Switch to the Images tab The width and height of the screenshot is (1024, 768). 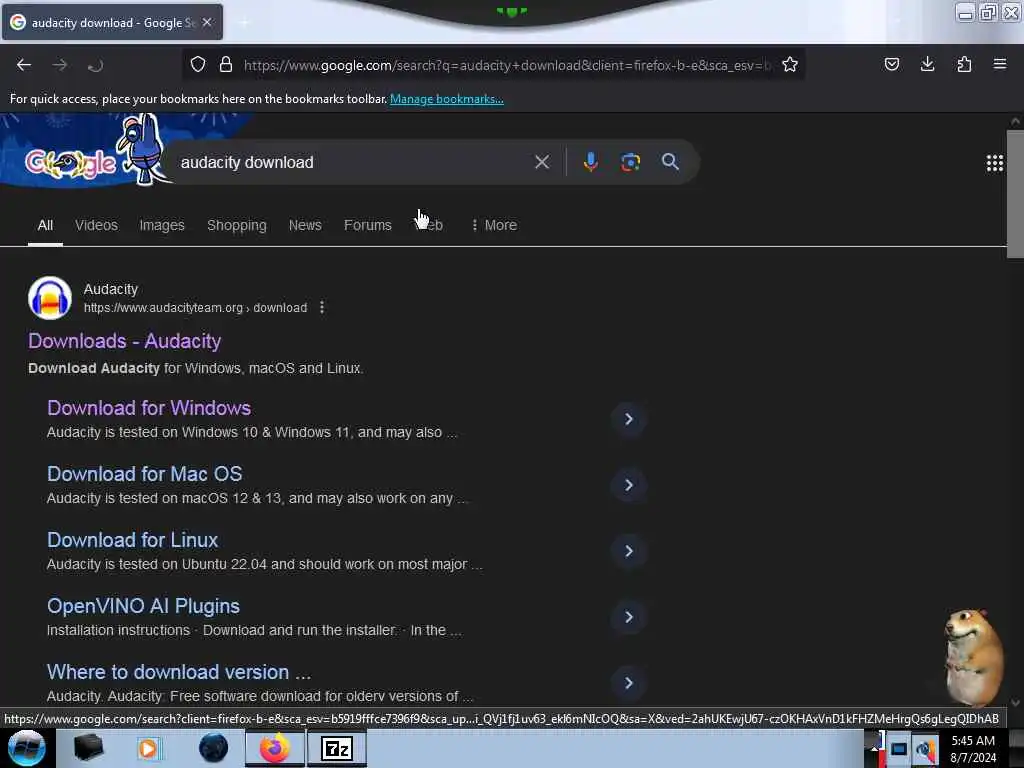click(x=162, y=225)
